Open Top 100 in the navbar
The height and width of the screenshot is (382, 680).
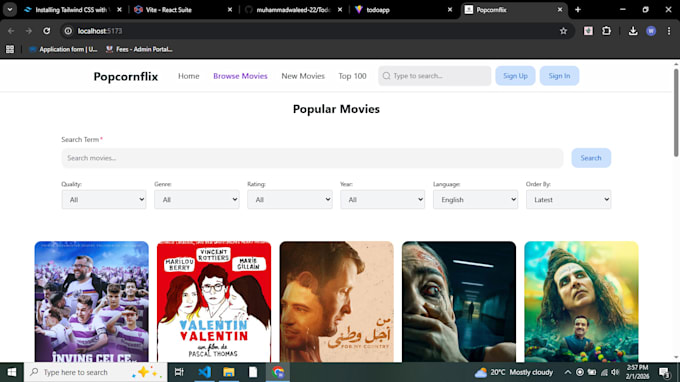point(352,76)
